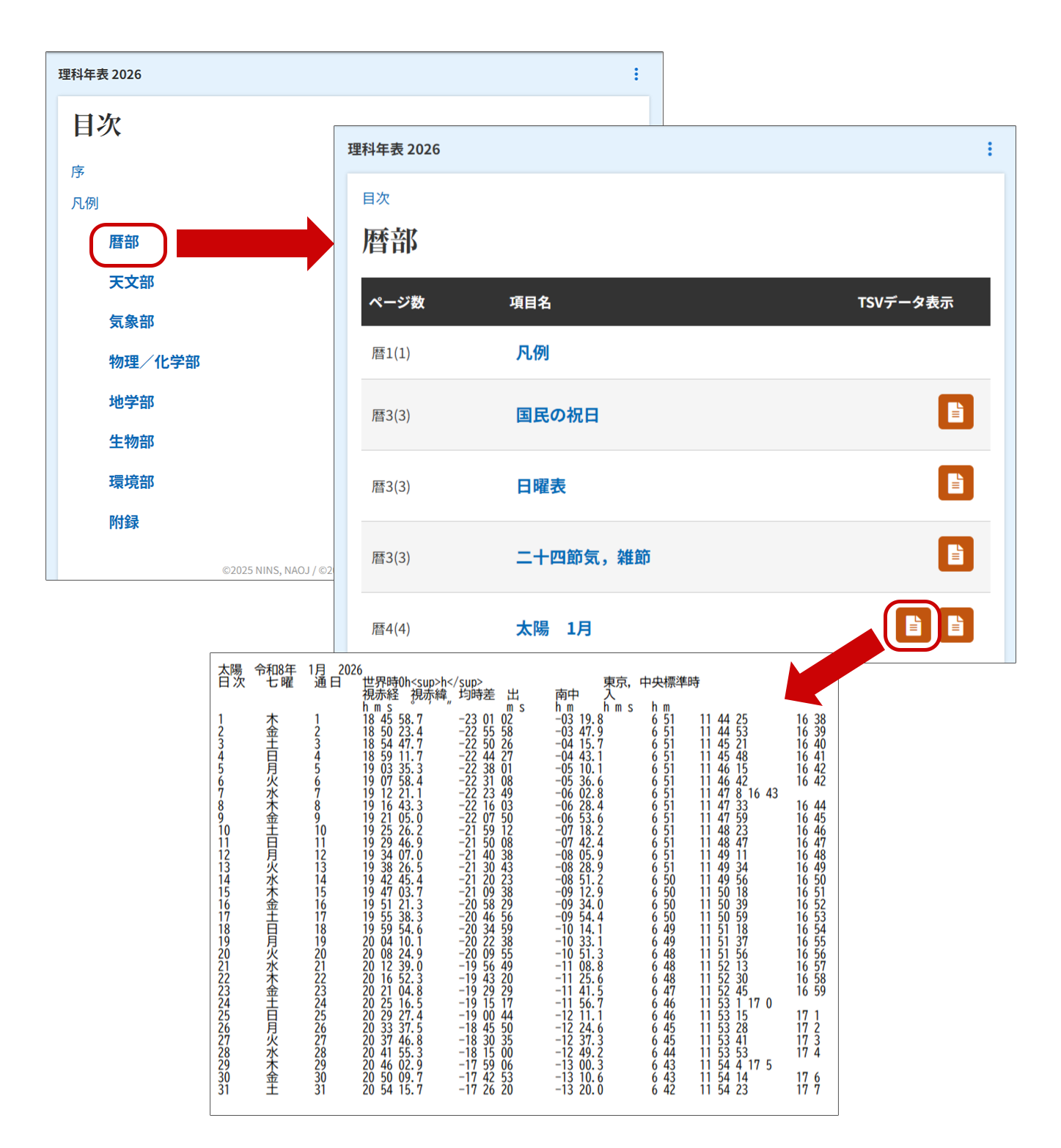Image resolution: width=1061 pixels, height=1148 pixels.
Task: Open the 暦部 section
Action: click(124, 242)
